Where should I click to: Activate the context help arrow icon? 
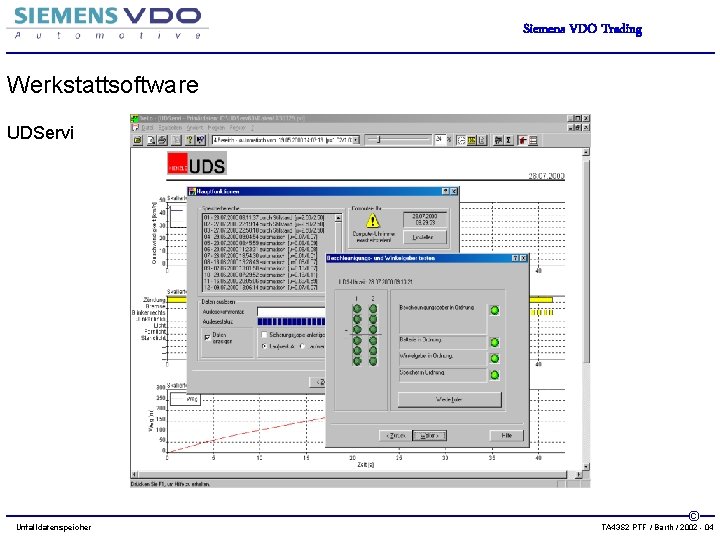(x=200, y=141)
